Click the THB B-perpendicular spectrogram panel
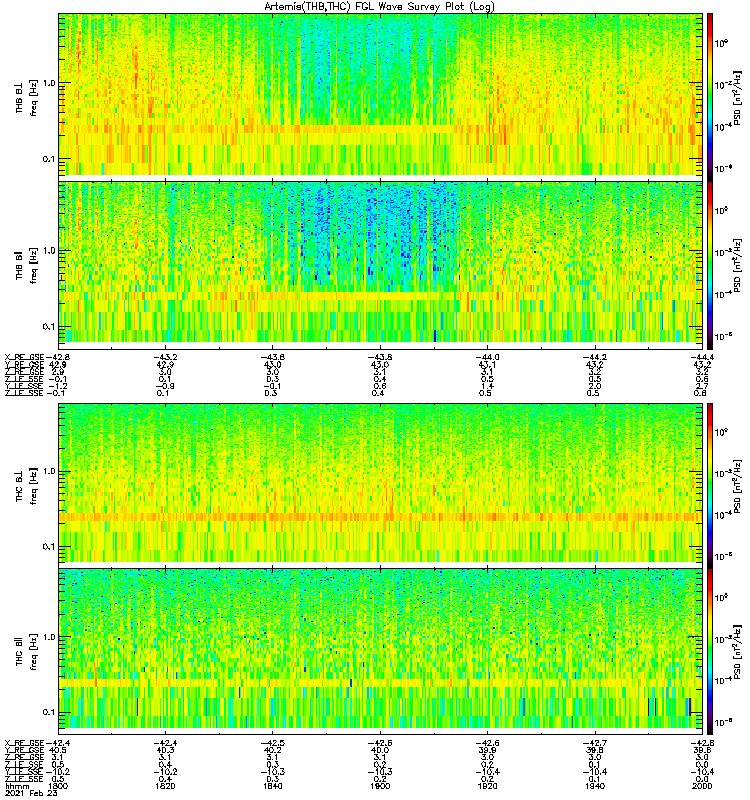750x800 pixels. coord(381,95)
